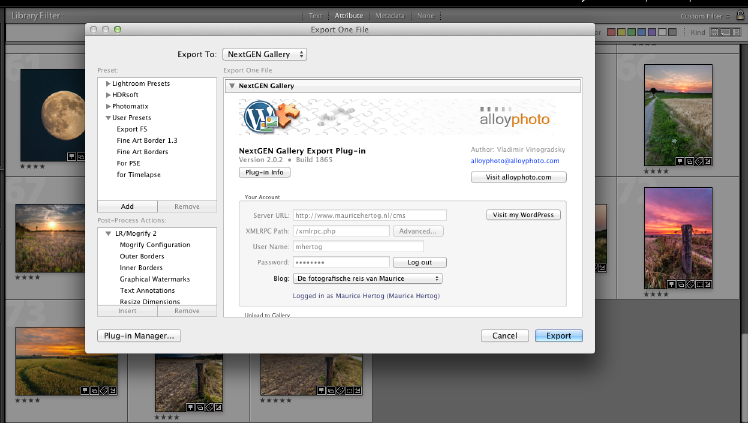Filter by blue color label
This screenshot has height=423, width=748.
pyautogui.click(x=642, y=32)
